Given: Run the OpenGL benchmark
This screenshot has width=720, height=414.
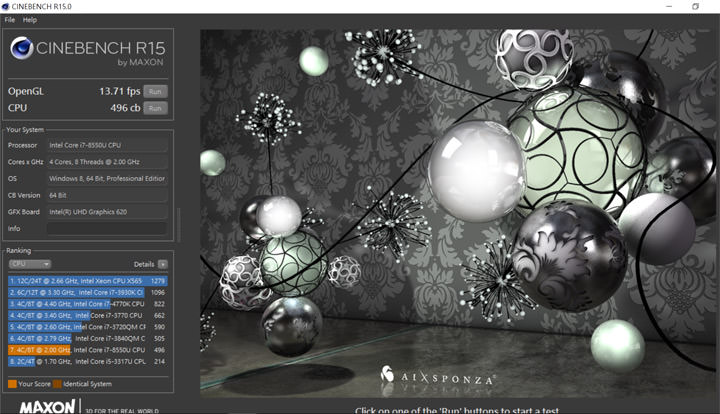Looking at the screenshot, I should point(154,91).
